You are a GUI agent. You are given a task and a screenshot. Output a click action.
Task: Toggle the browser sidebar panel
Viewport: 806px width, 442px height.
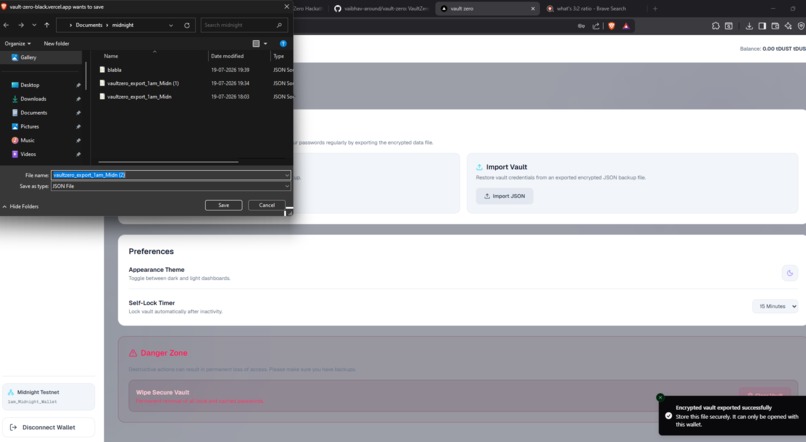tap(762, 26)
